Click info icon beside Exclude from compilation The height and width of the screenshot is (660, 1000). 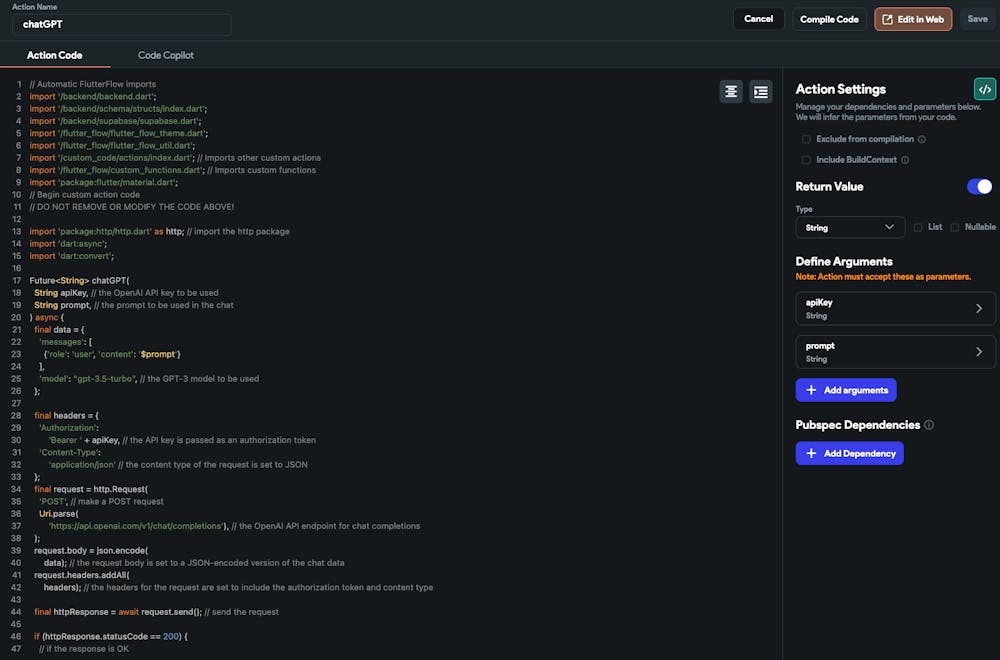(922, 139)
